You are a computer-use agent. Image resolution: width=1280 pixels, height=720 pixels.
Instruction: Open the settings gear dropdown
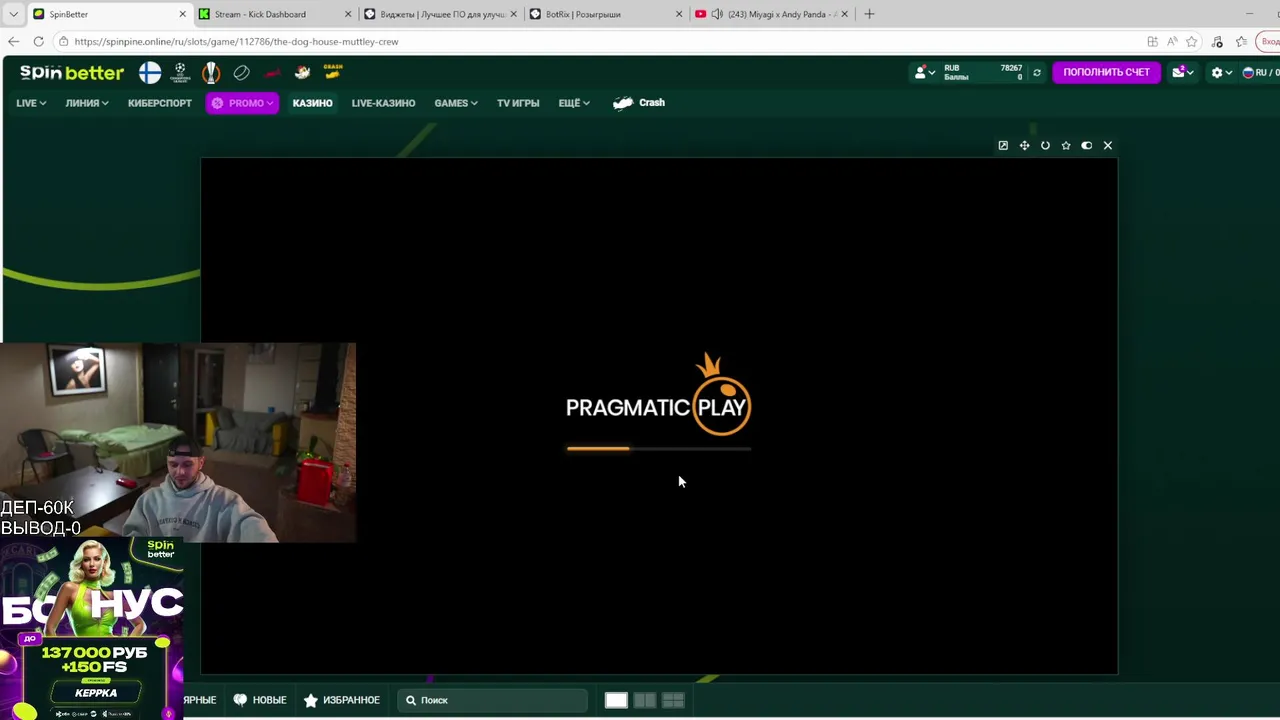(x=1221, y=73)
